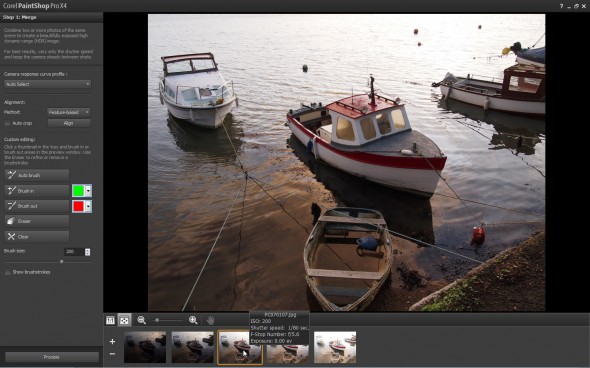Toggle the Show brushstrokes checkbox
590x368 pixels.
pyautogui.click(x=8, y=272)
